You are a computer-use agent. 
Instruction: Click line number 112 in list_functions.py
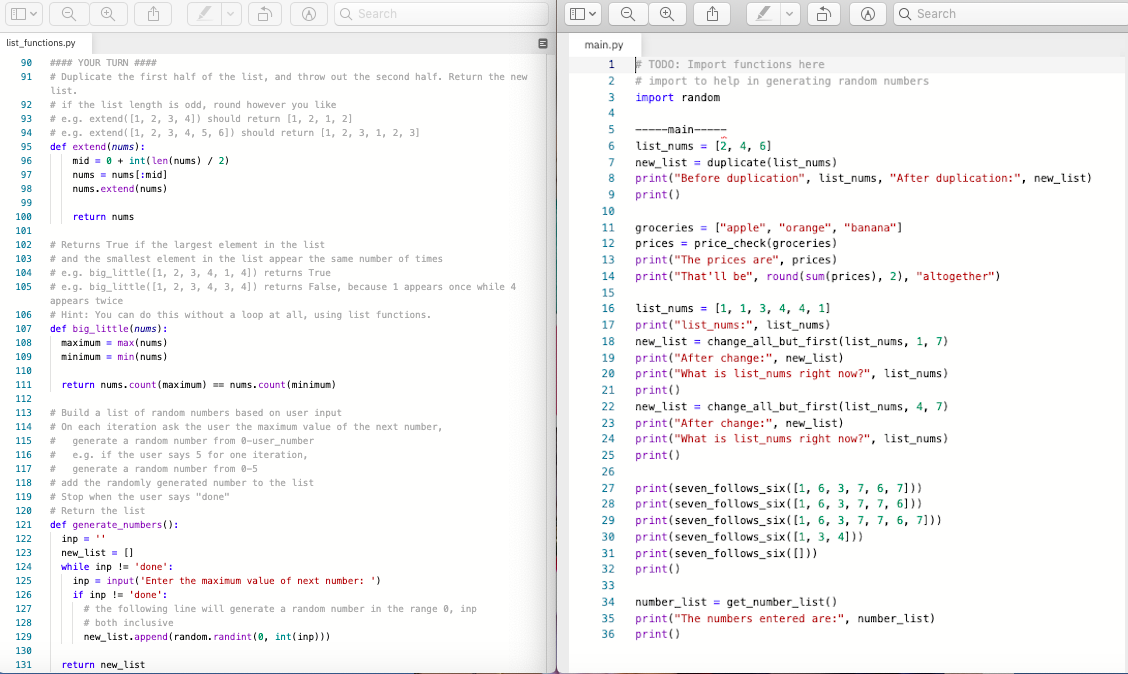pos(24,399)
